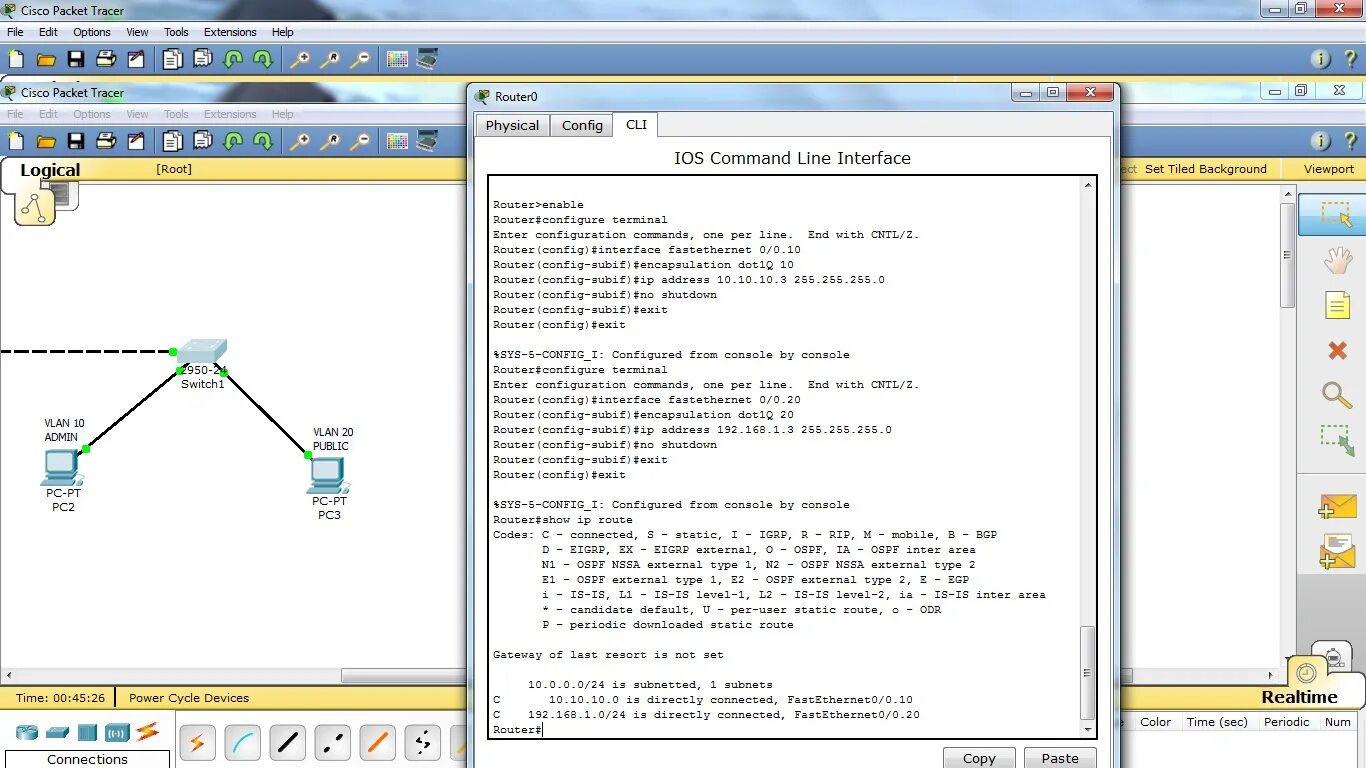Switch to Physical tab in Router0
The height and width of the screenshot is (768, 1366).
click(x=512, y=125)
